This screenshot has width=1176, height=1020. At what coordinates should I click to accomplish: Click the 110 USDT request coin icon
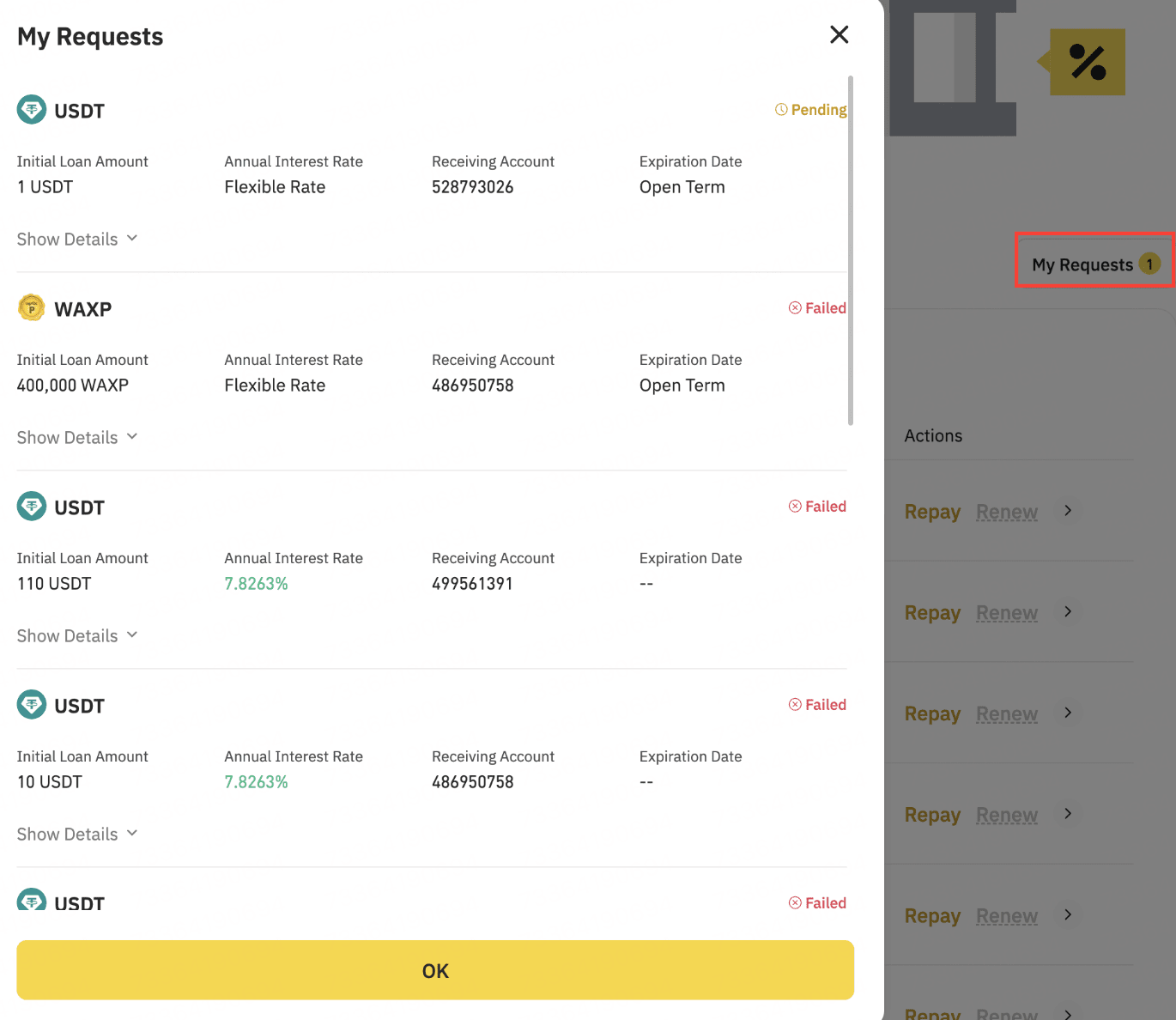(32, 507)
